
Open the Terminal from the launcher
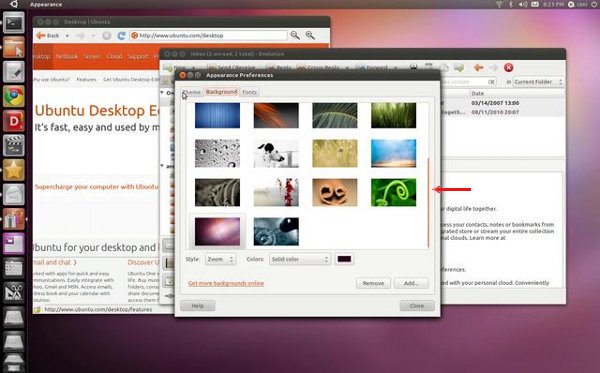point(14,23)
